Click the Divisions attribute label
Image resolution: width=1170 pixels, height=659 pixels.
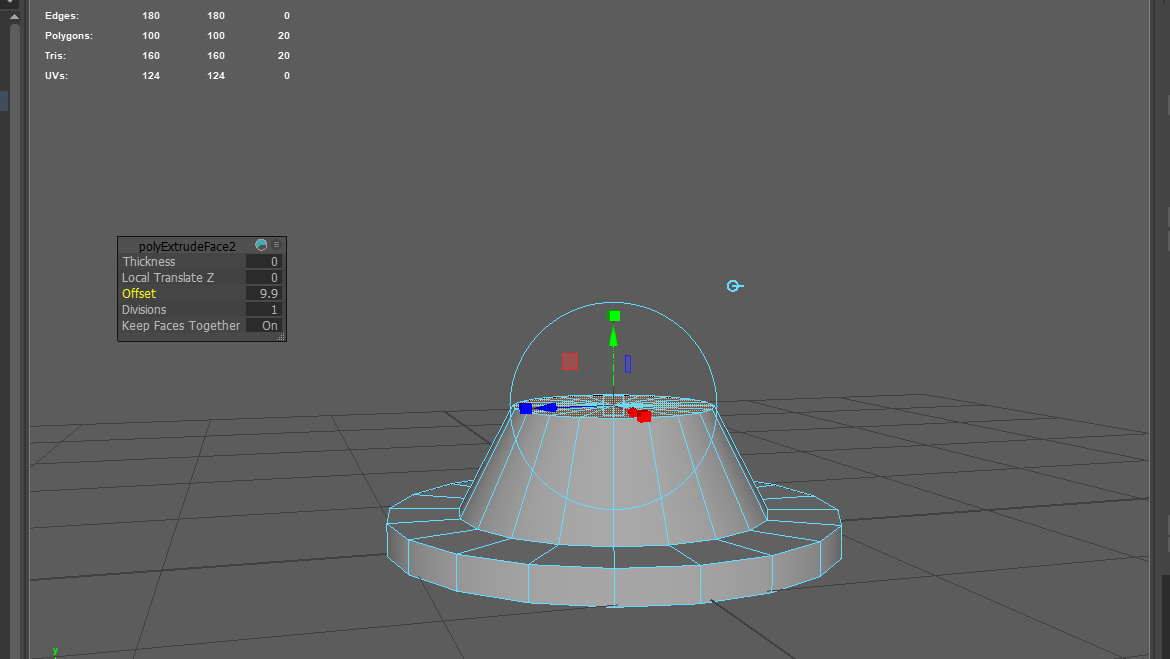tap(147, 310)
